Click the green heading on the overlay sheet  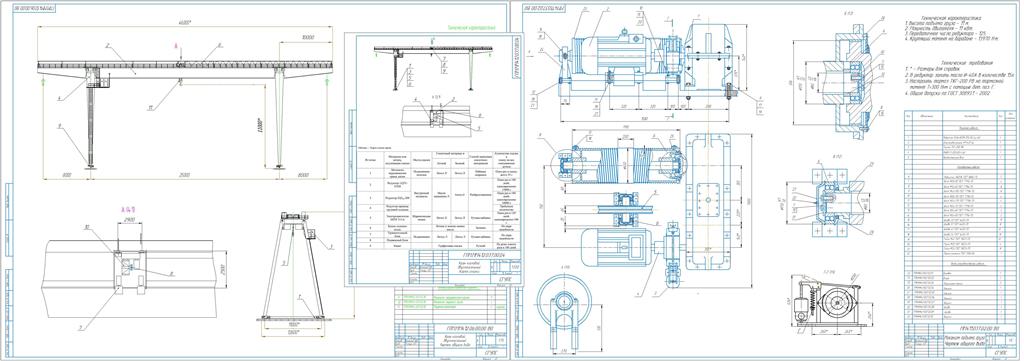[472, 28]
